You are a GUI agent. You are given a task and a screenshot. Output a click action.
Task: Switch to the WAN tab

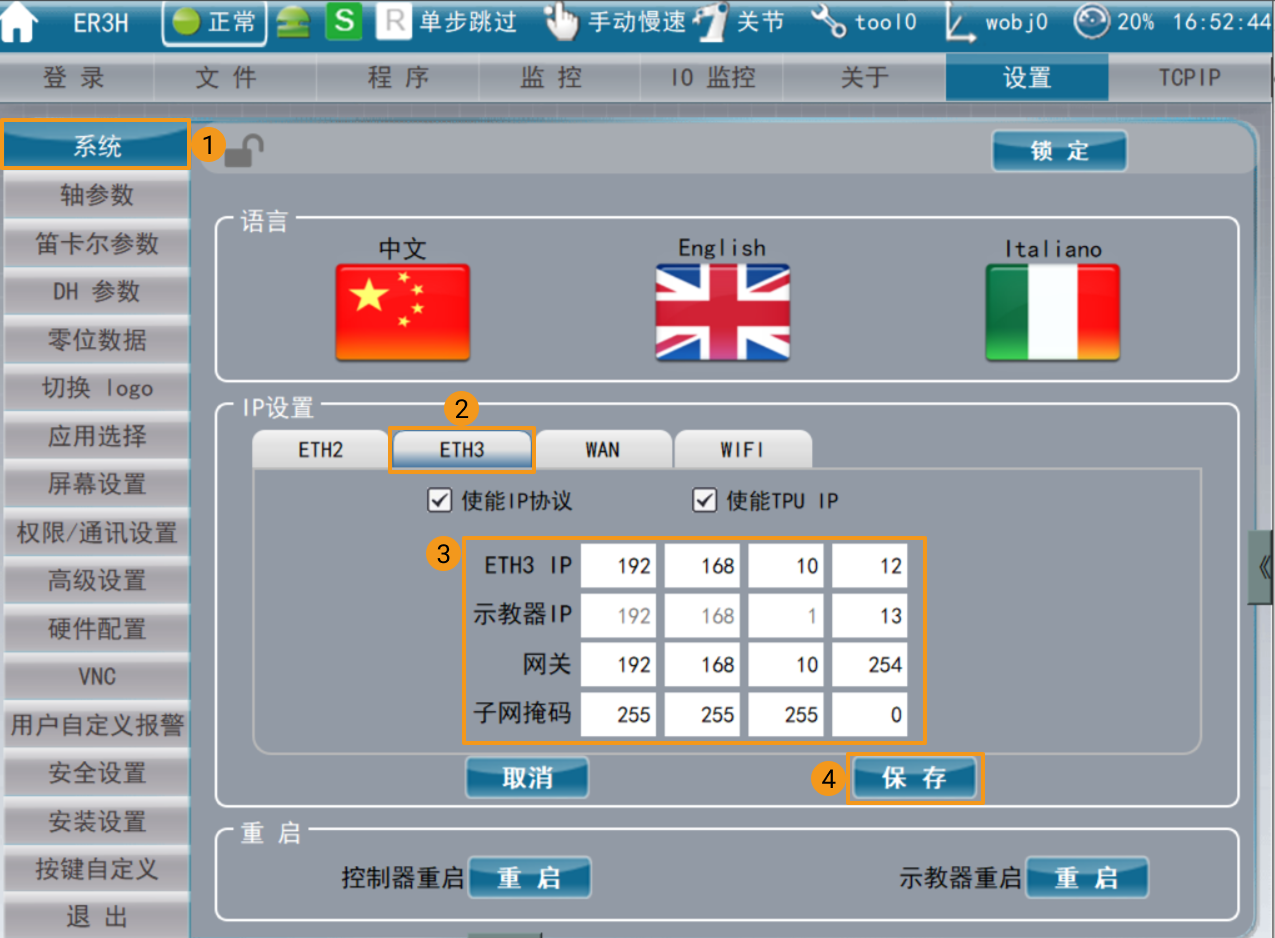pos(602,450)
